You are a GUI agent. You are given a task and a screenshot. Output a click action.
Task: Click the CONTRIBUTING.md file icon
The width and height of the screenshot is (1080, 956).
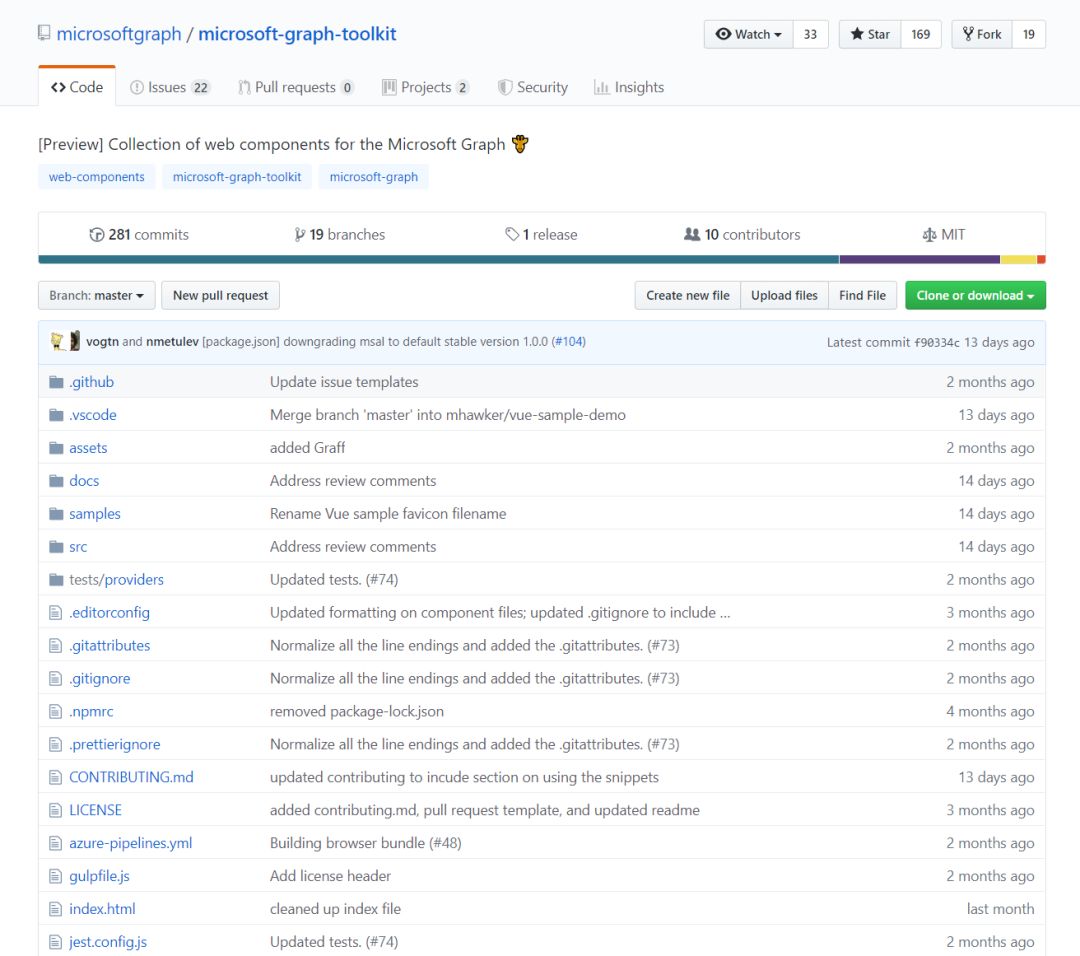click(56, 778)
